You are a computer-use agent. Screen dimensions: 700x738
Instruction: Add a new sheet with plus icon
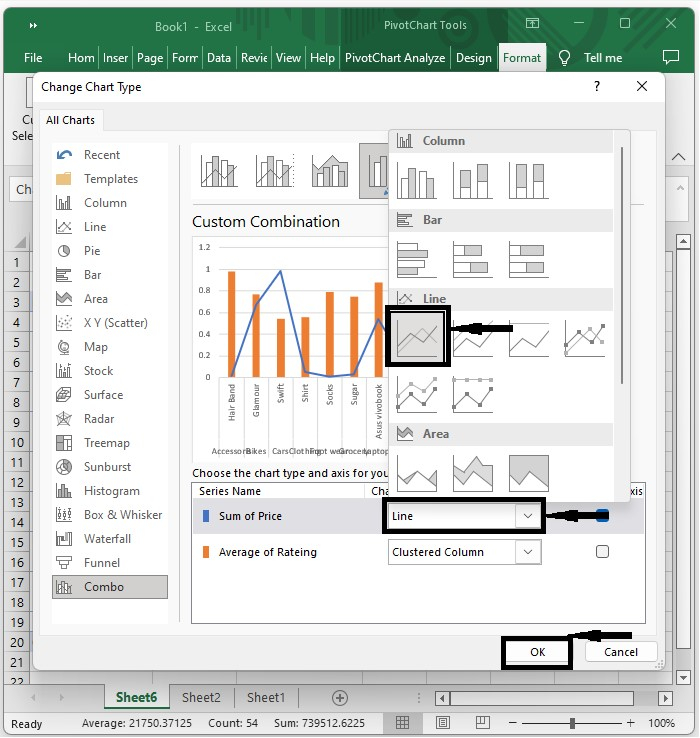[x=340, y=698]
